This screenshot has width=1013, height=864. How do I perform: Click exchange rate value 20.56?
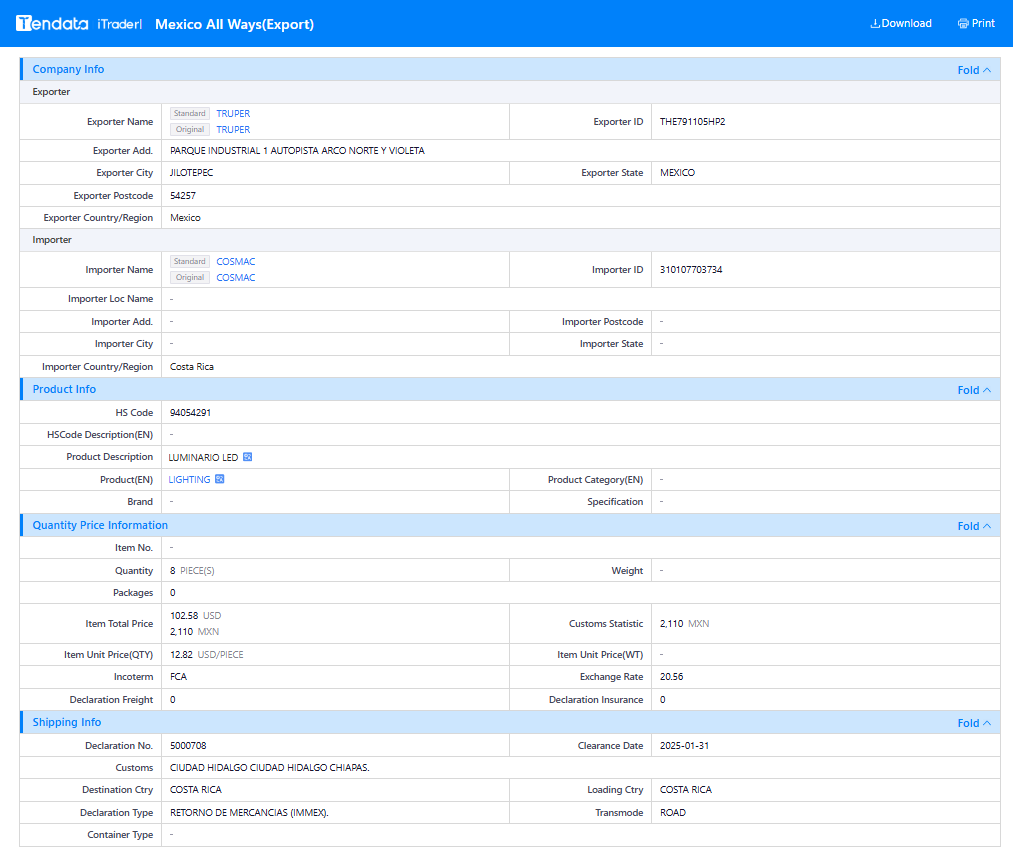671,677
